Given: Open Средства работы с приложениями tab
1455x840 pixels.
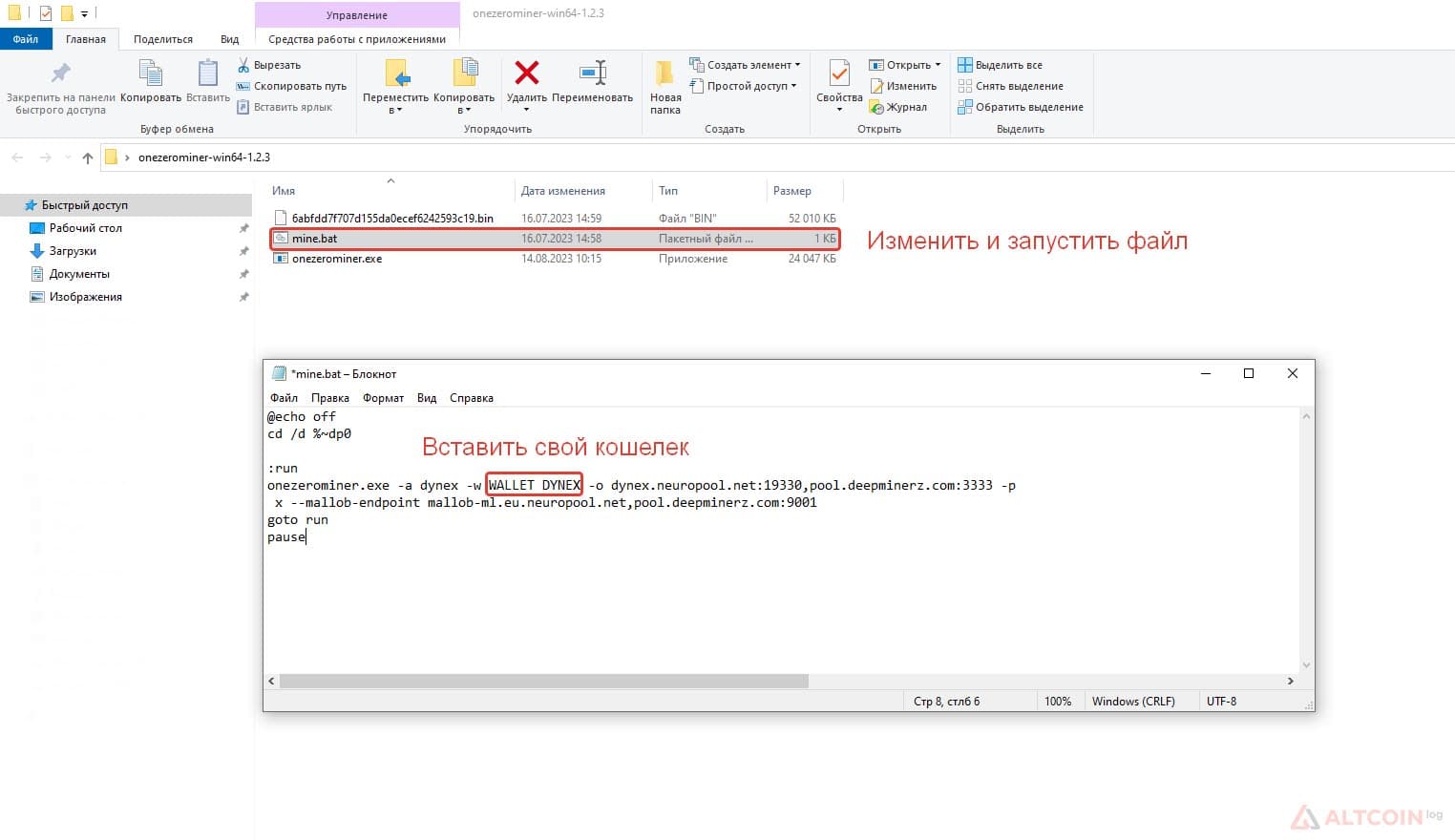Looking at the screenshot, I should [x=357, y=39].
